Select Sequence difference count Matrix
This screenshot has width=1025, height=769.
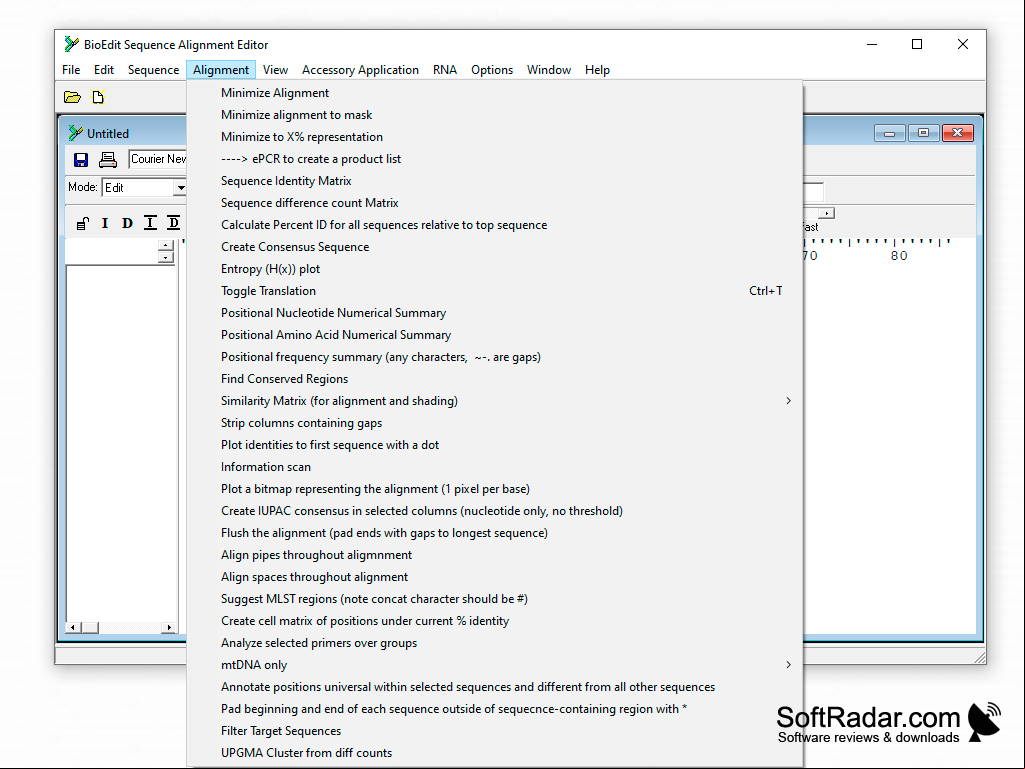495,203
